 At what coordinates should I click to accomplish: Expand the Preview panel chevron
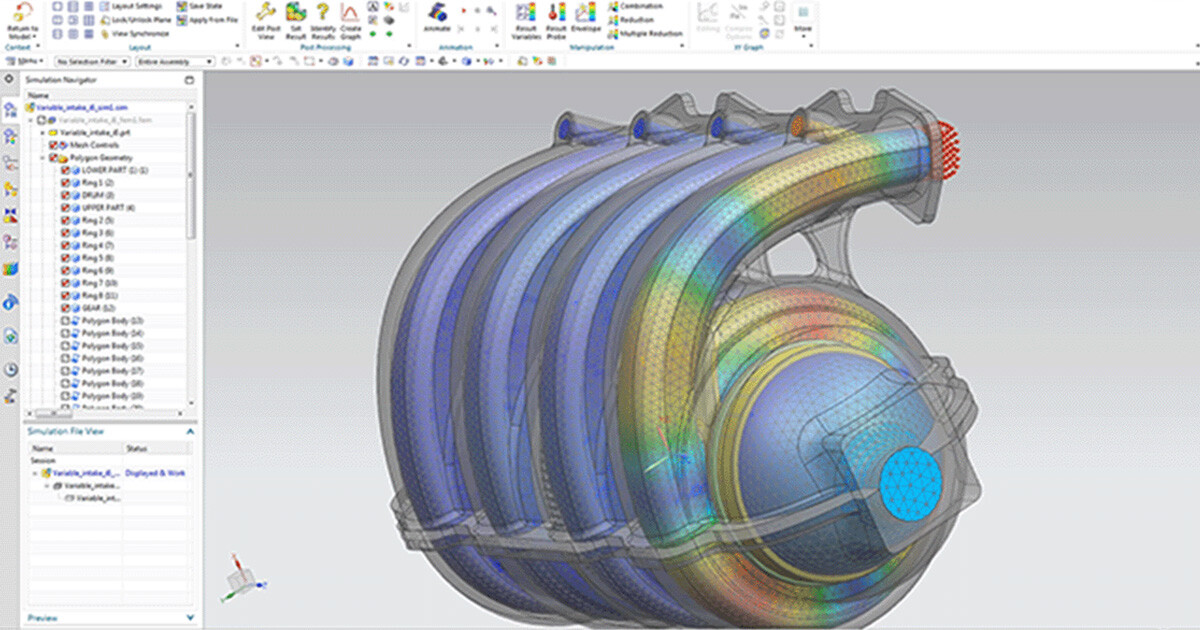coord(189,618)
